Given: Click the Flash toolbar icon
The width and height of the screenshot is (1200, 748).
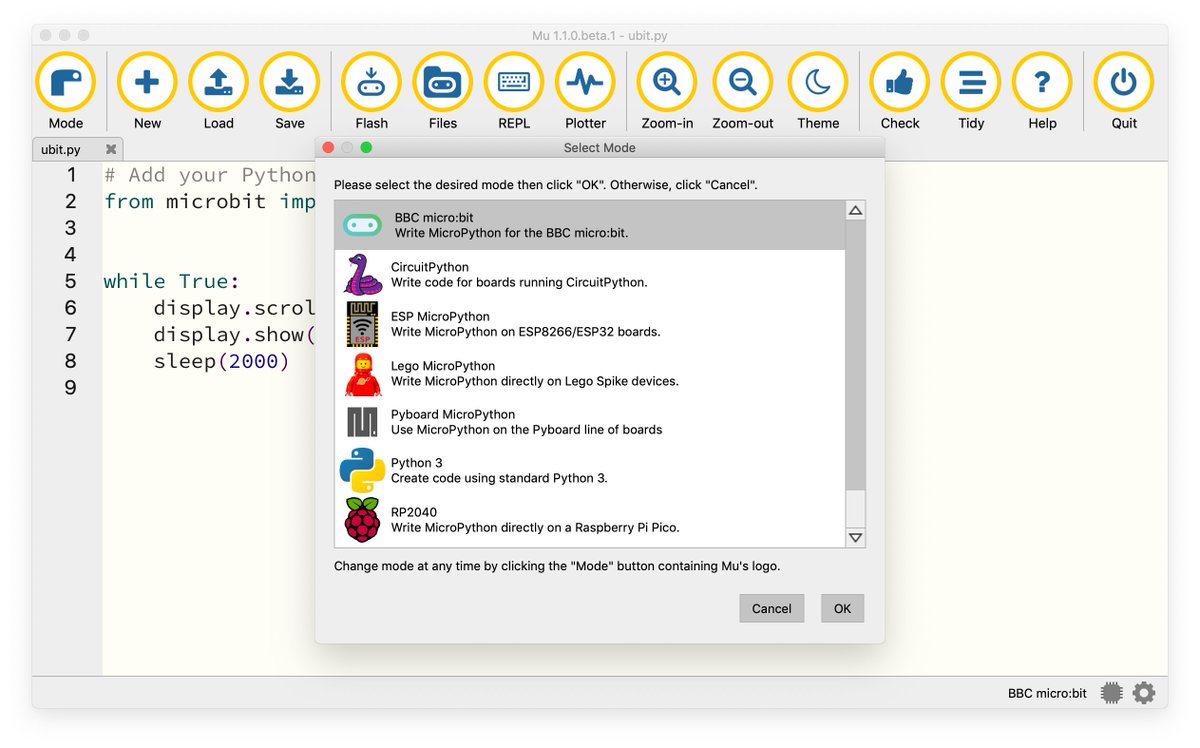Looking at the screenshot, I should coord(370,81).
